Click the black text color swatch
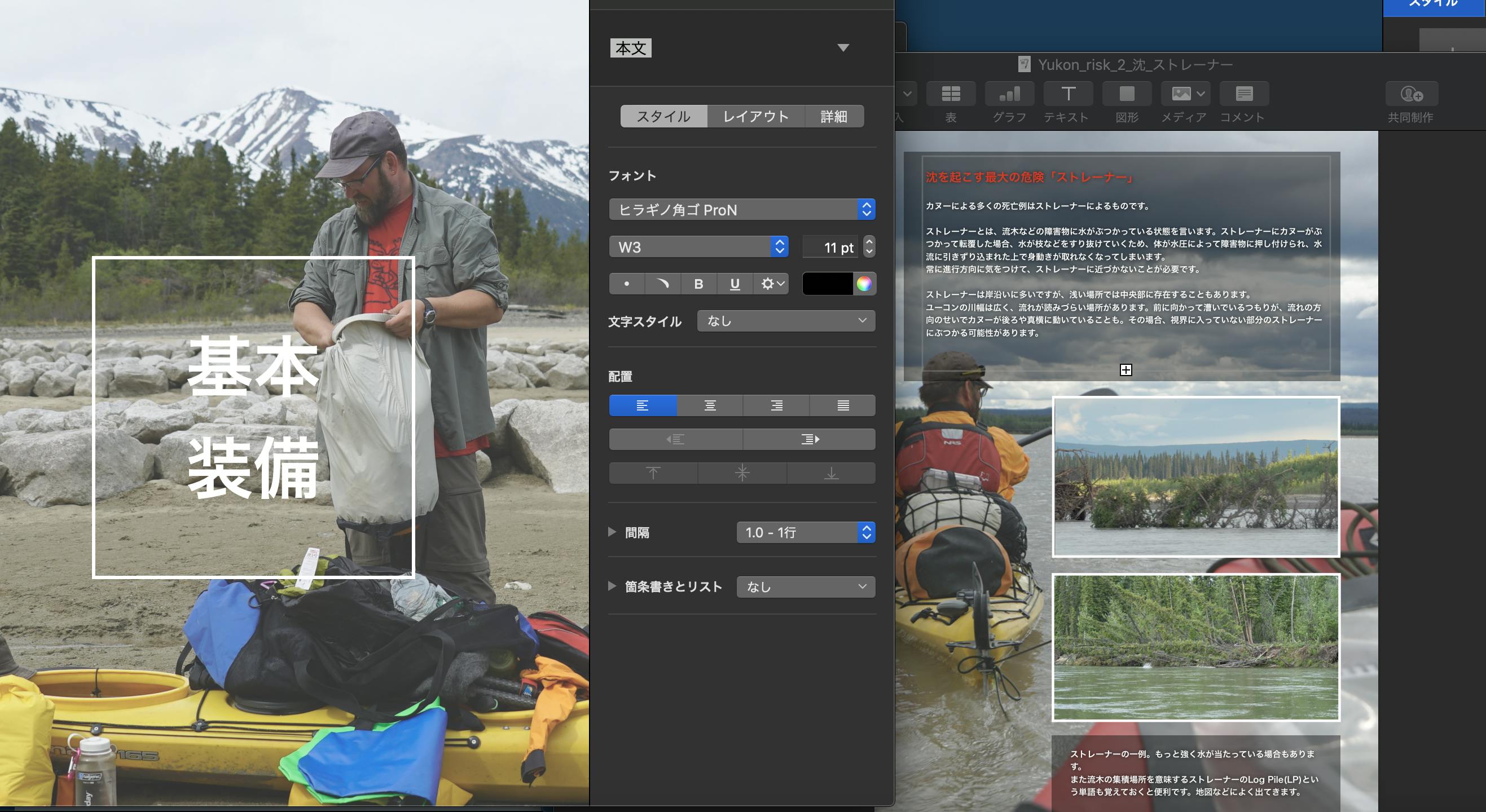The image size is (1486, 812). pyautogui.click(x=827, y=284)
